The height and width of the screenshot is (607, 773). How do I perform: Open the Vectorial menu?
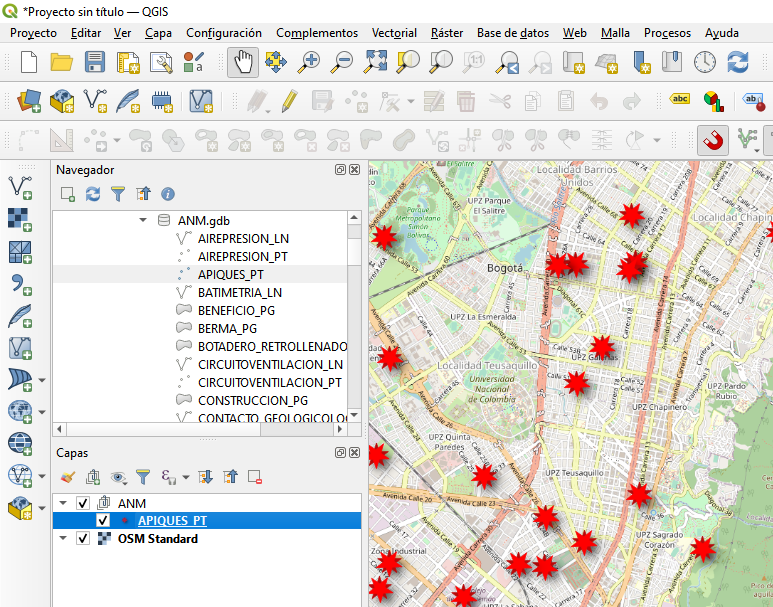point(394,33)
